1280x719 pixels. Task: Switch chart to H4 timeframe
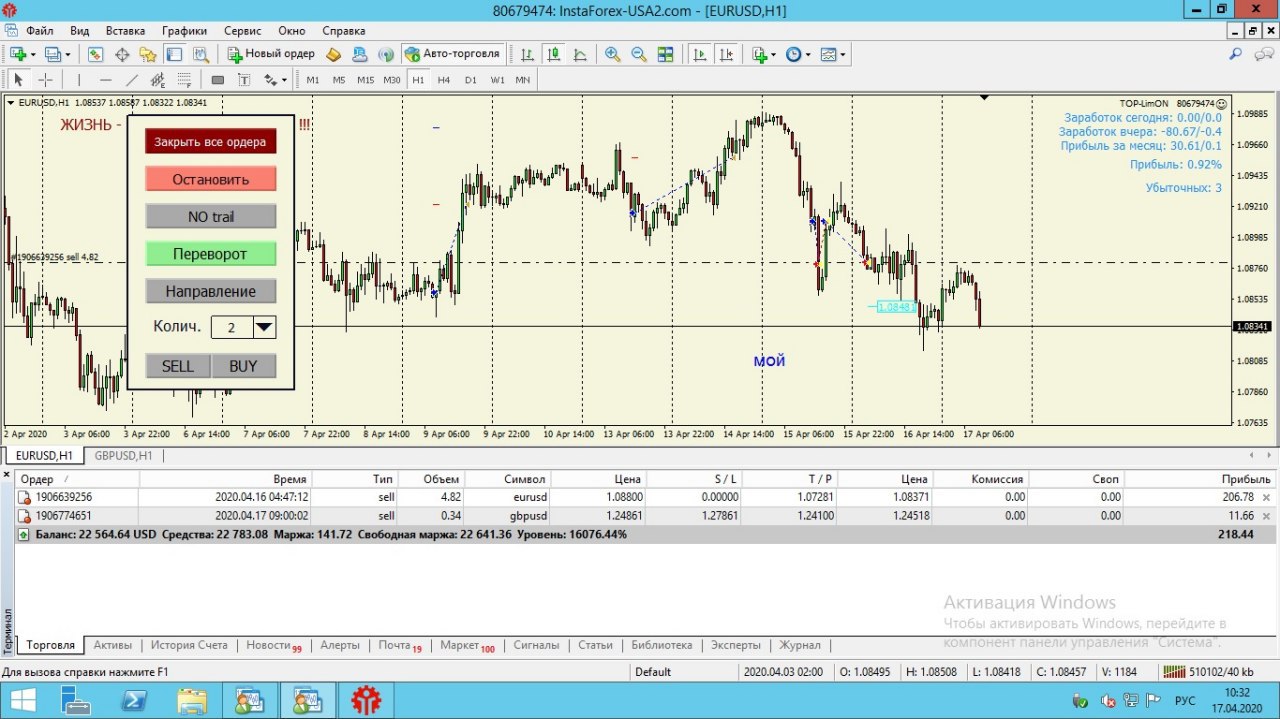tap(444, 80)
